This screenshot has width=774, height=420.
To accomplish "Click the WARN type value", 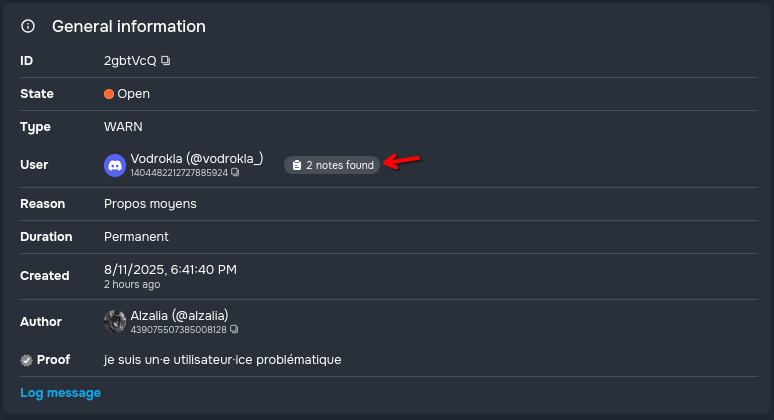I will point(124,127).
